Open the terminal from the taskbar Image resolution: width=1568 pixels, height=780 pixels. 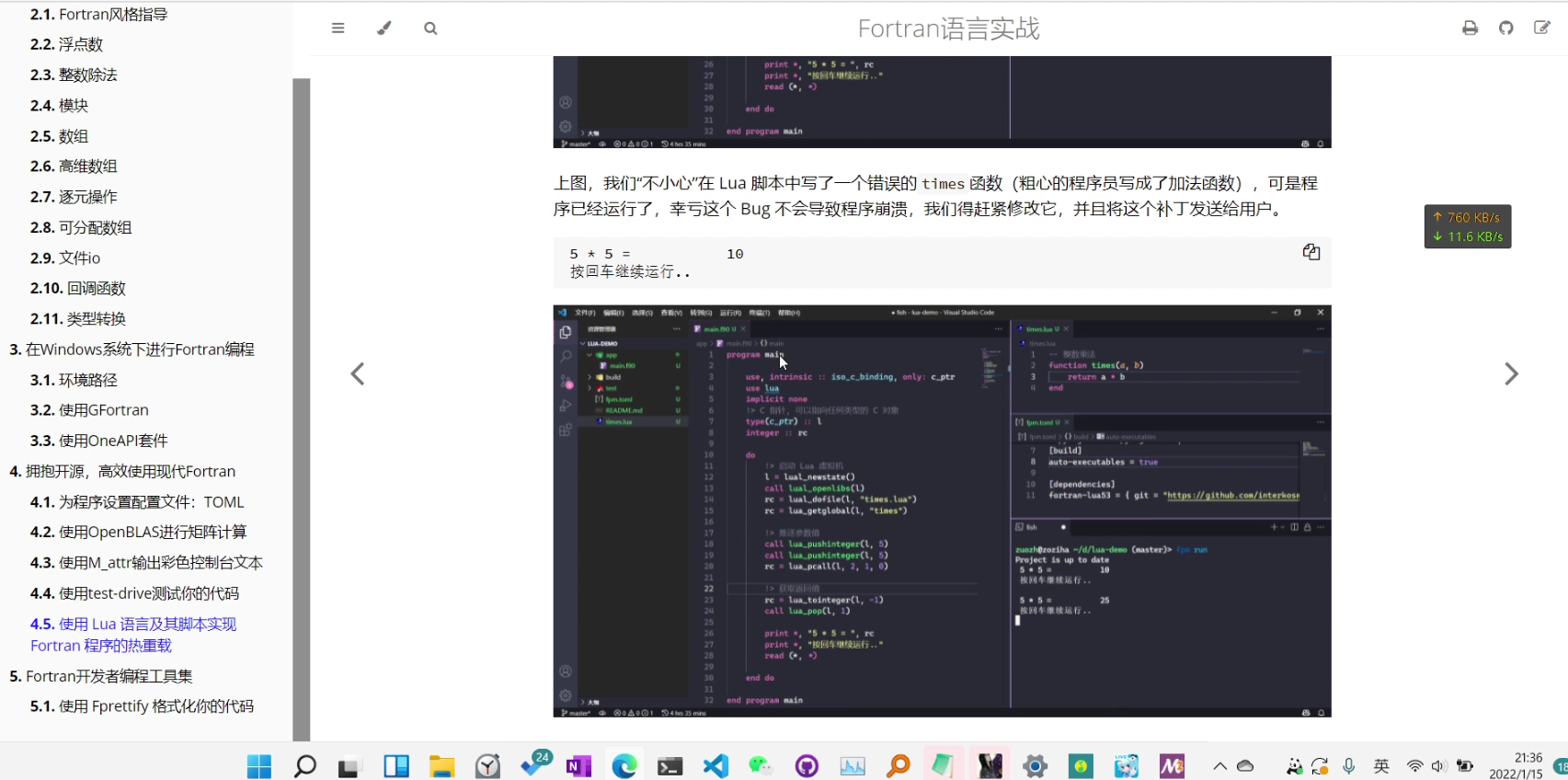[670, 766]
